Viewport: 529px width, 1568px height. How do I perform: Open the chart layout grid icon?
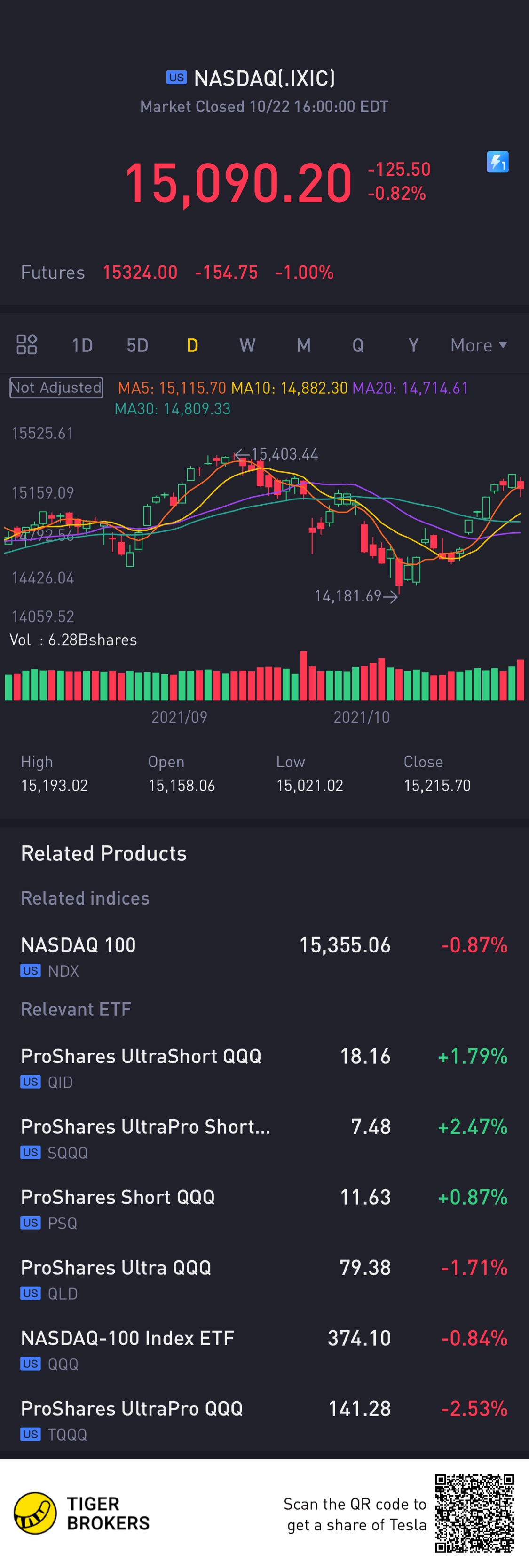click(x=27, y=344)
